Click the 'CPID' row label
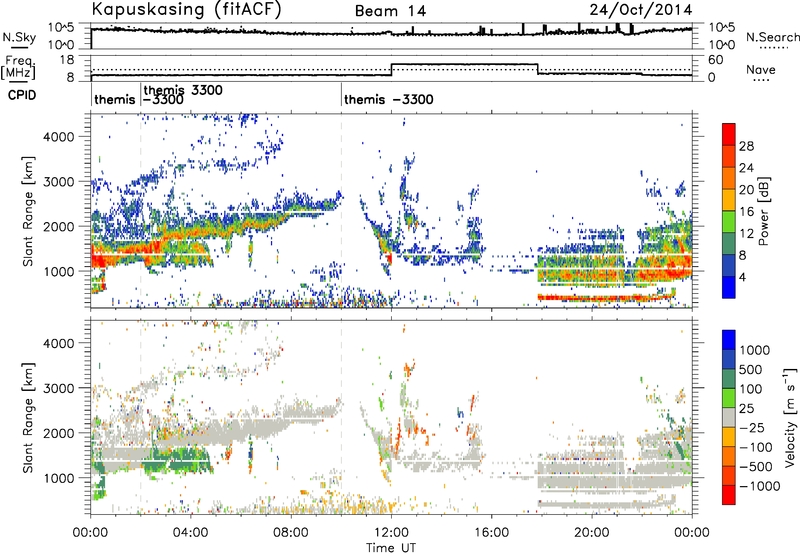The width and height of the screenshot is (800, 554). 21,95
